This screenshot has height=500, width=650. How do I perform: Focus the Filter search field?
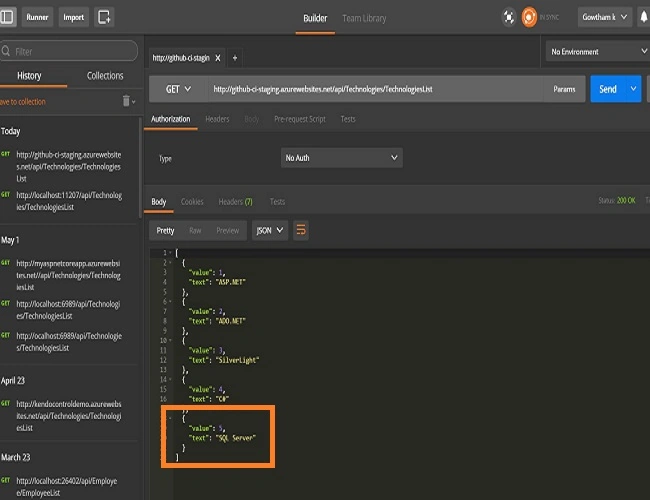(x=69, y=51)
